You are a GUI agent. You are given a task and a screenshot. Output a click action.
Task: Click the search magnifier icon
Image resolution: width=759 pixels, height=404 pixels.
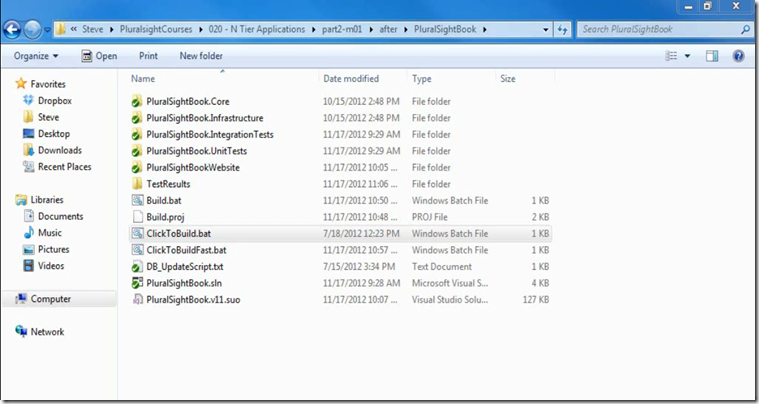[x=746, y=30]
